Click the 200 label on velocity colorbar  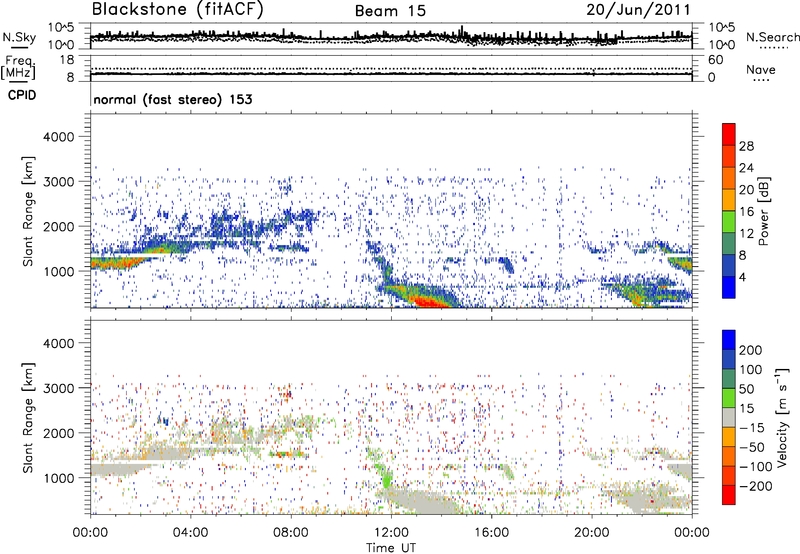[751, 350]
